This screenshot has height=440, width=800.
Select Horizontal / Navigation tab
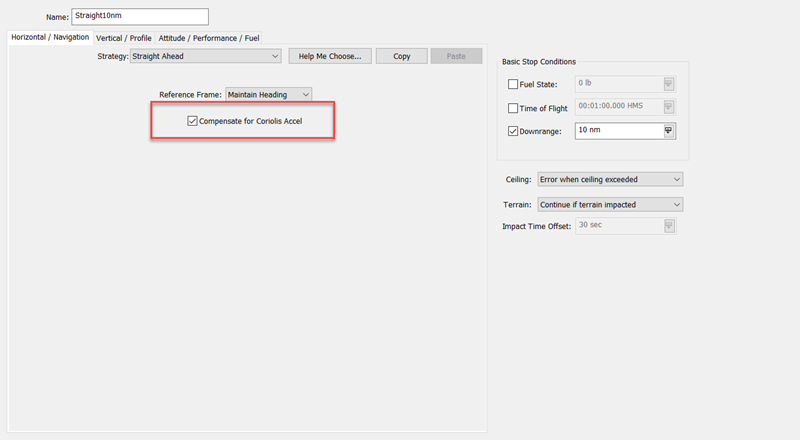(50, 37)
